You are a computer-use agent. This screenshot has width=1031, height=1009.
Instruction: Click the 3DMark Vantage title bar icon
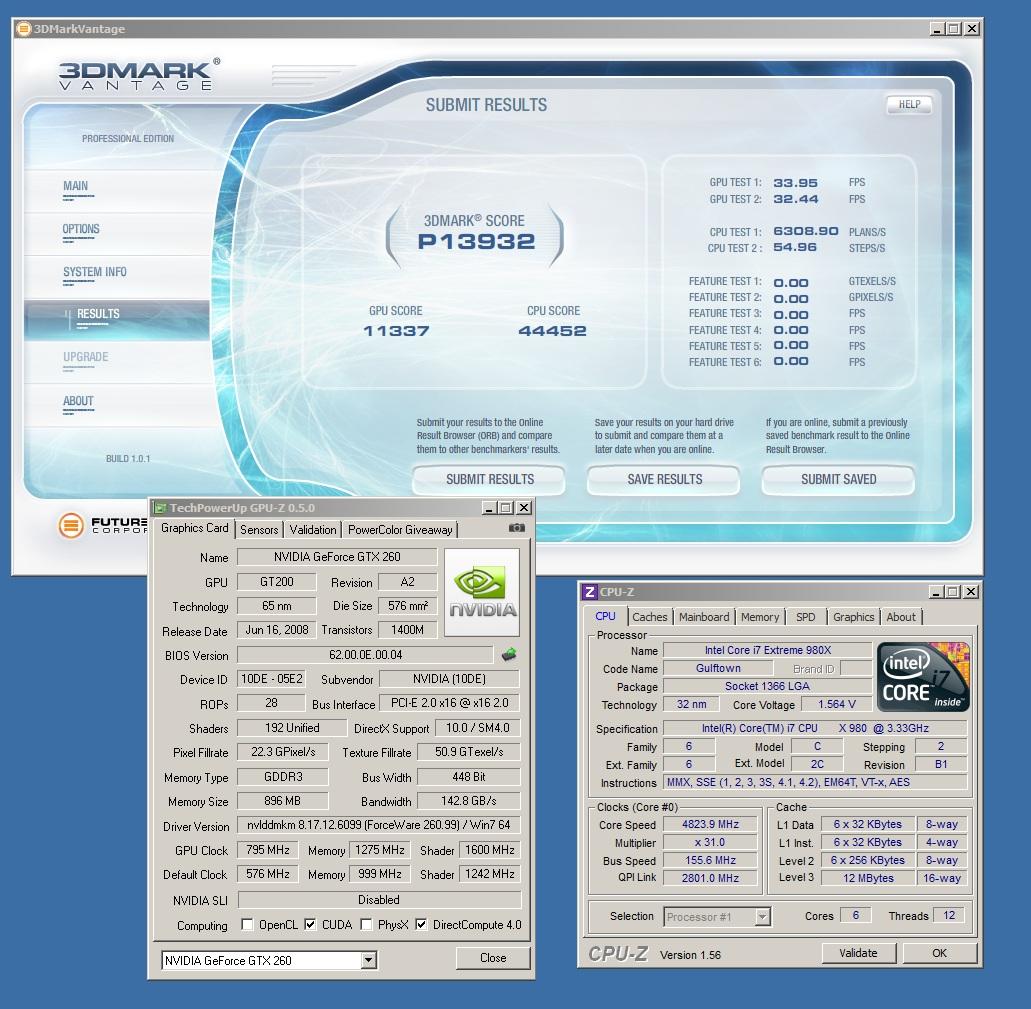(24, 29)
